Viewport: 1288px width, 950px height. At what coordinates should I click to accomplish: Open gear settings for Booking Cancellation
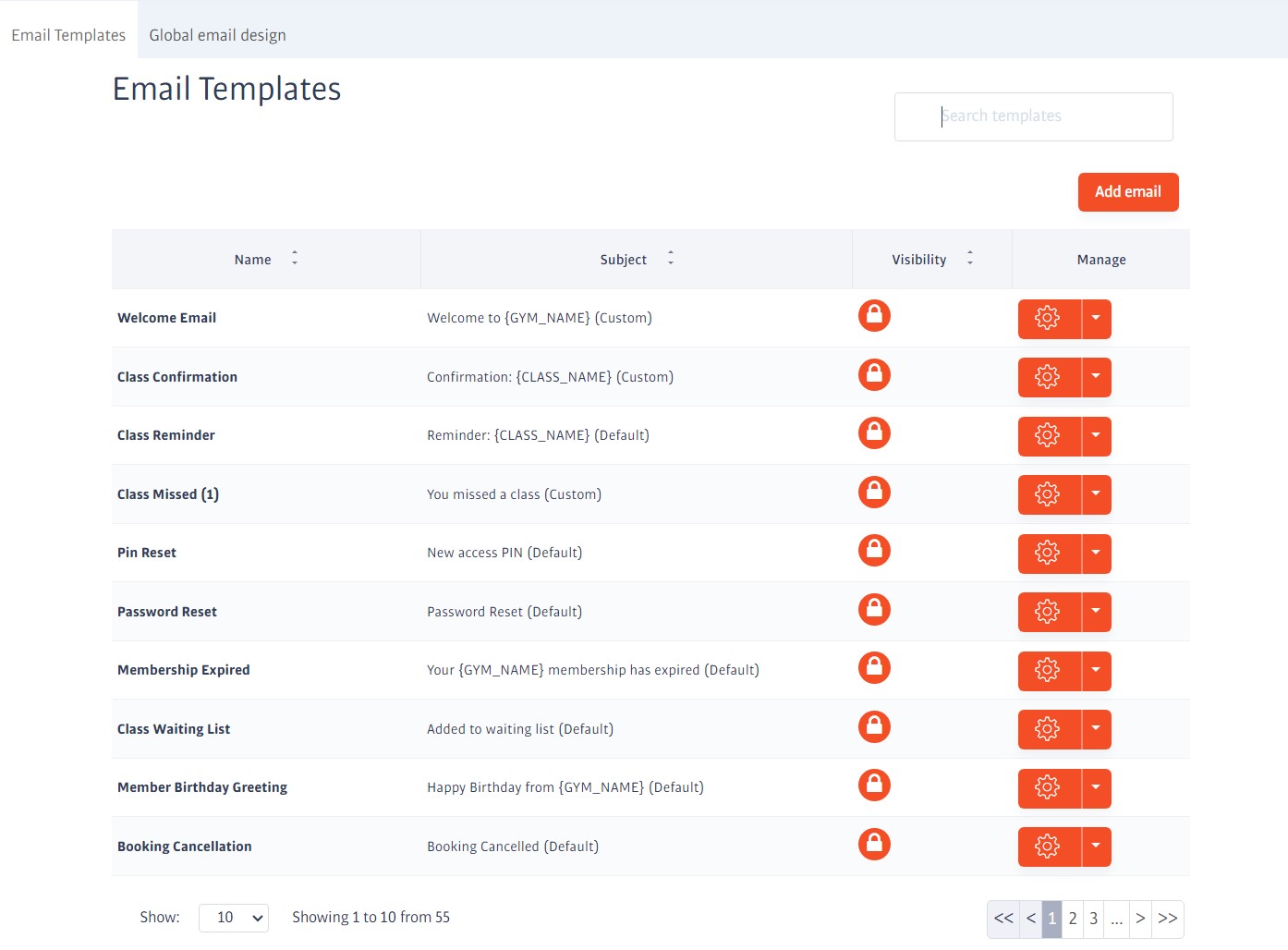1049,846
